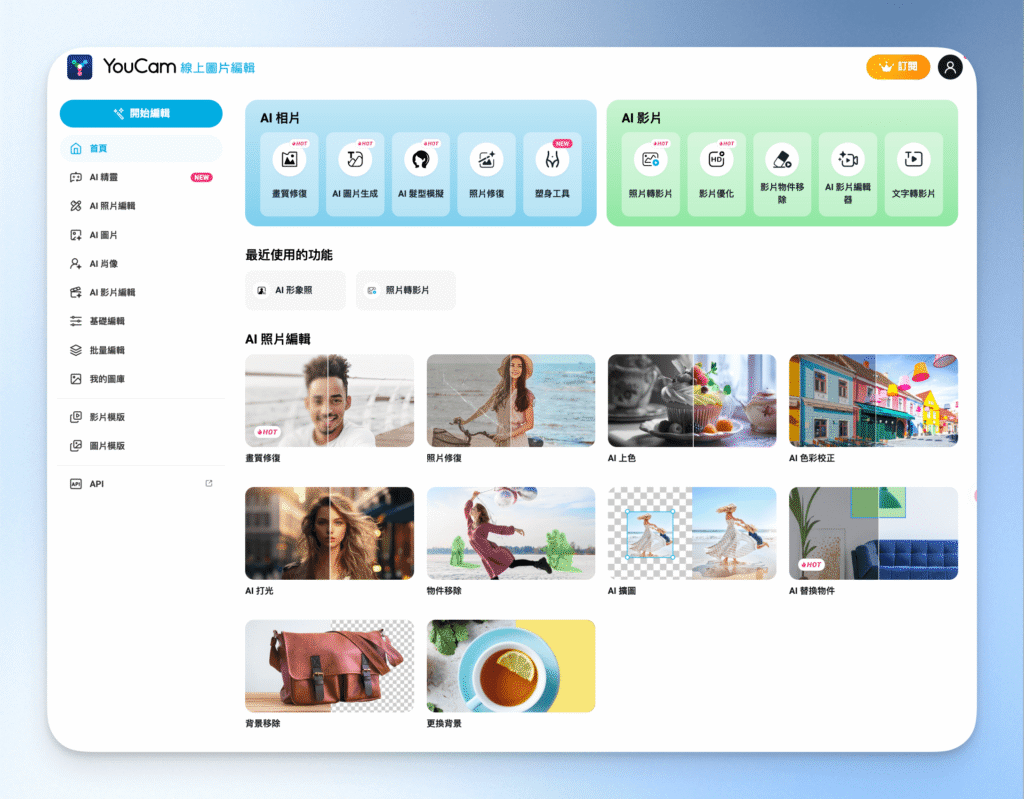Image resolution: width=1024 pixels, height=799 pixels.
Task: Click the orange 訂閱 subscribe button
Action: [x=897, y=67]
